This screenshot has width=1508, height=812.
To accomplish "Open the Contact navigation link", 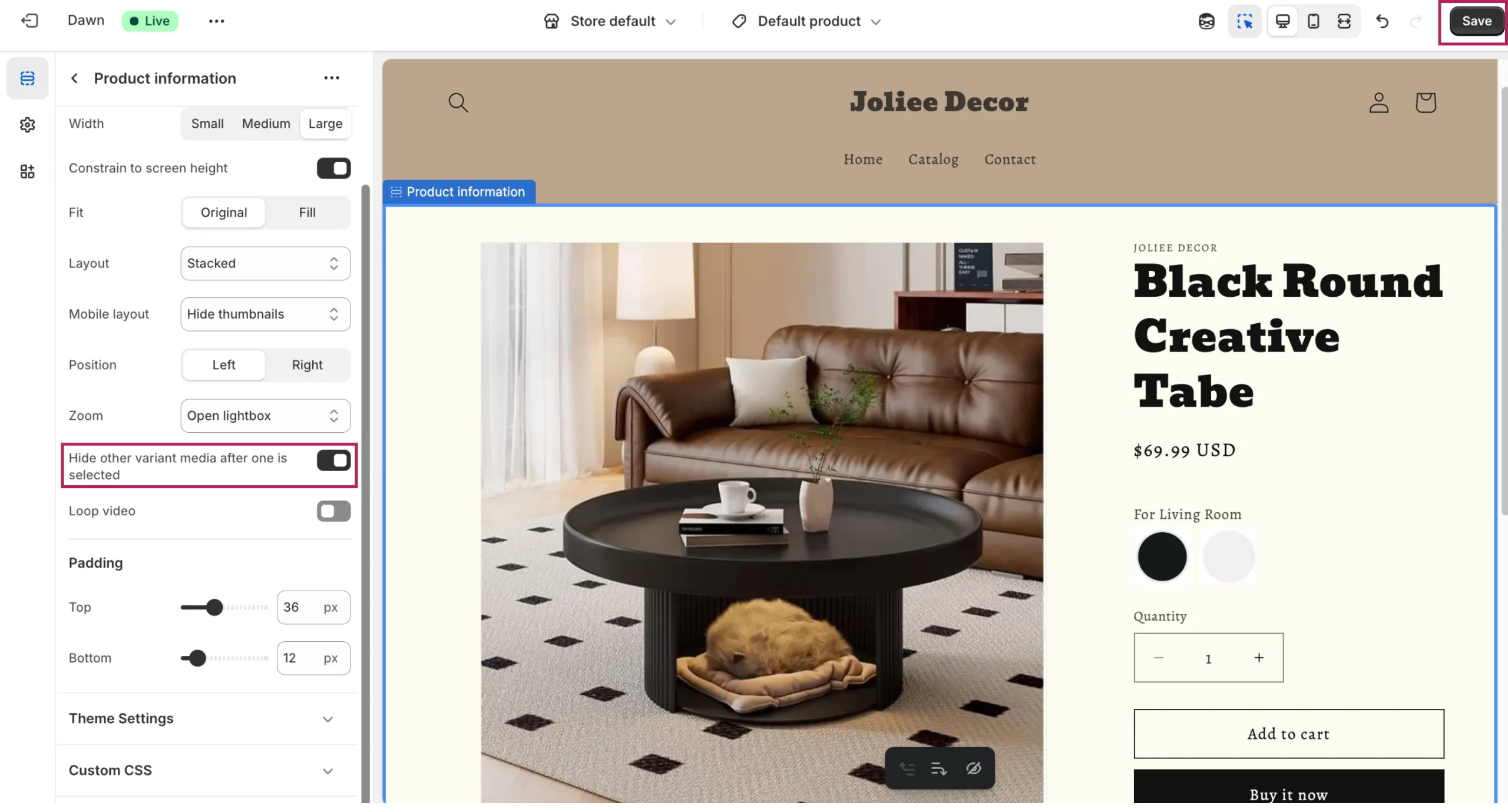I will point(1010,160).
